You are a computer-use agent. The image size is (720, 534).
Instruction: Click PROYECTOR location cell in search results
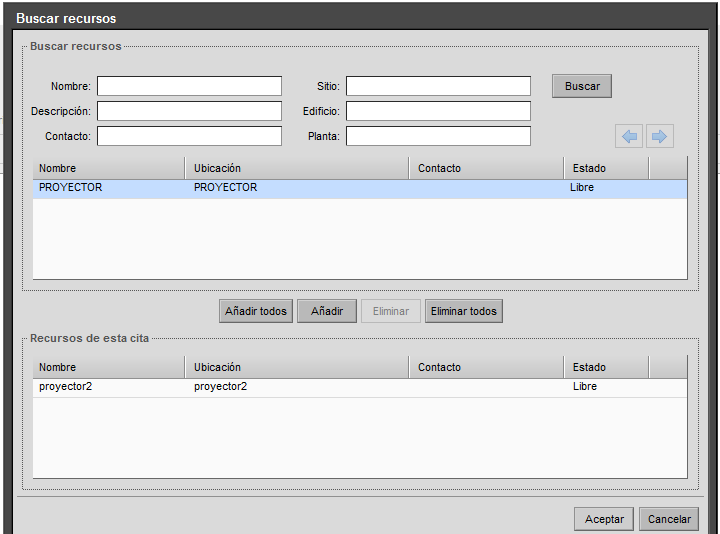225,187
